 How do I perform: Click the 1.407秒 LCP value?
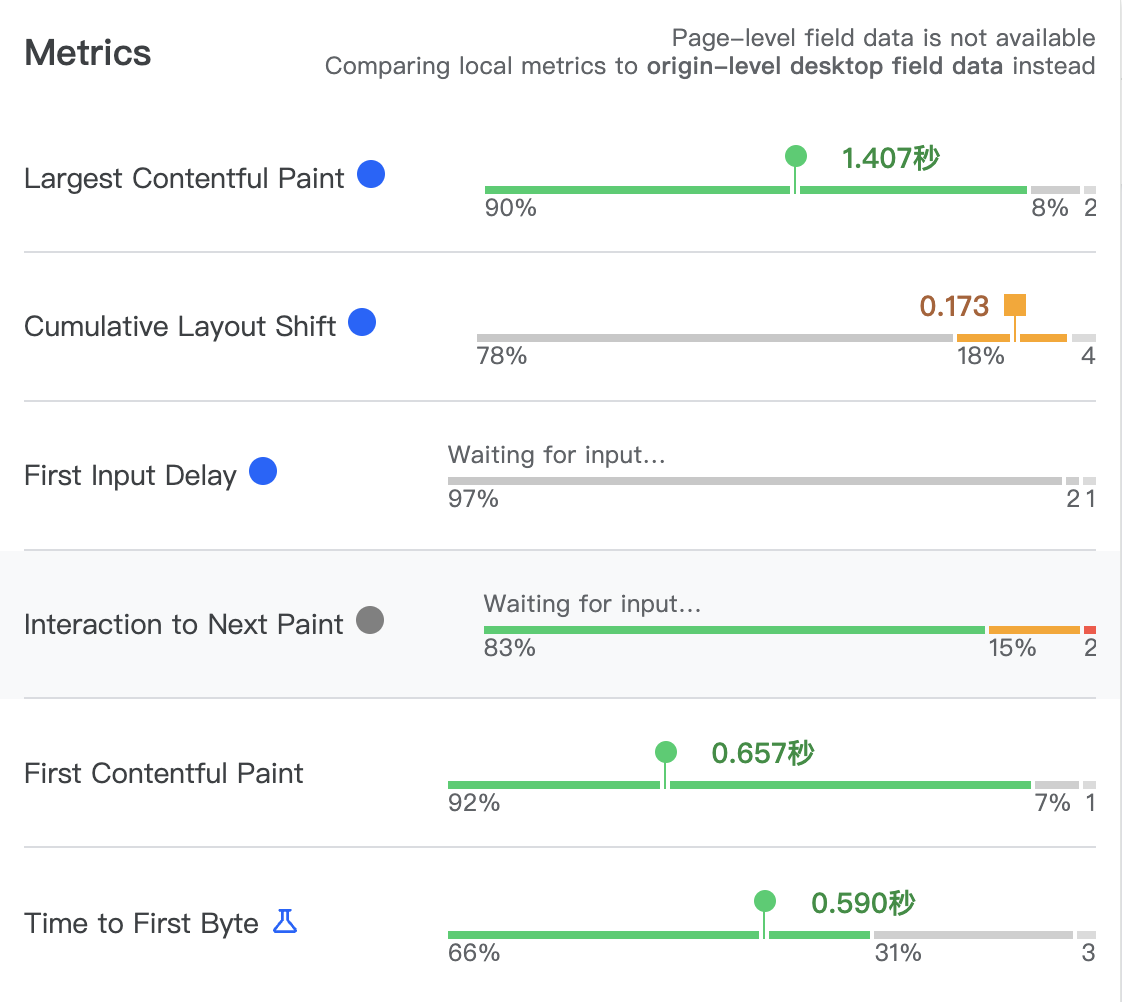[x=890, y=158]
